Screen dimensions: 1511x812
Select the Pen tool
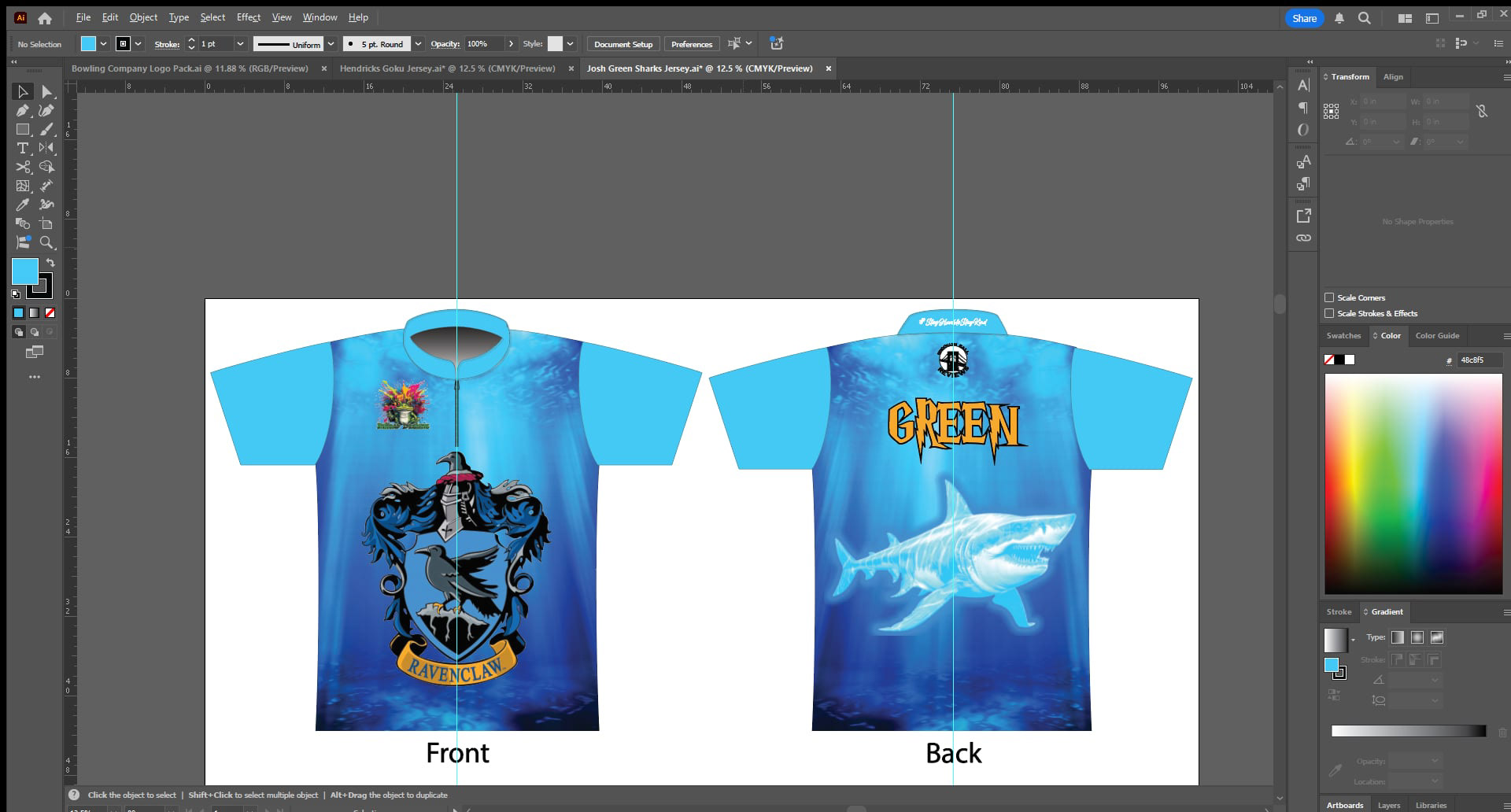(23, 110)
